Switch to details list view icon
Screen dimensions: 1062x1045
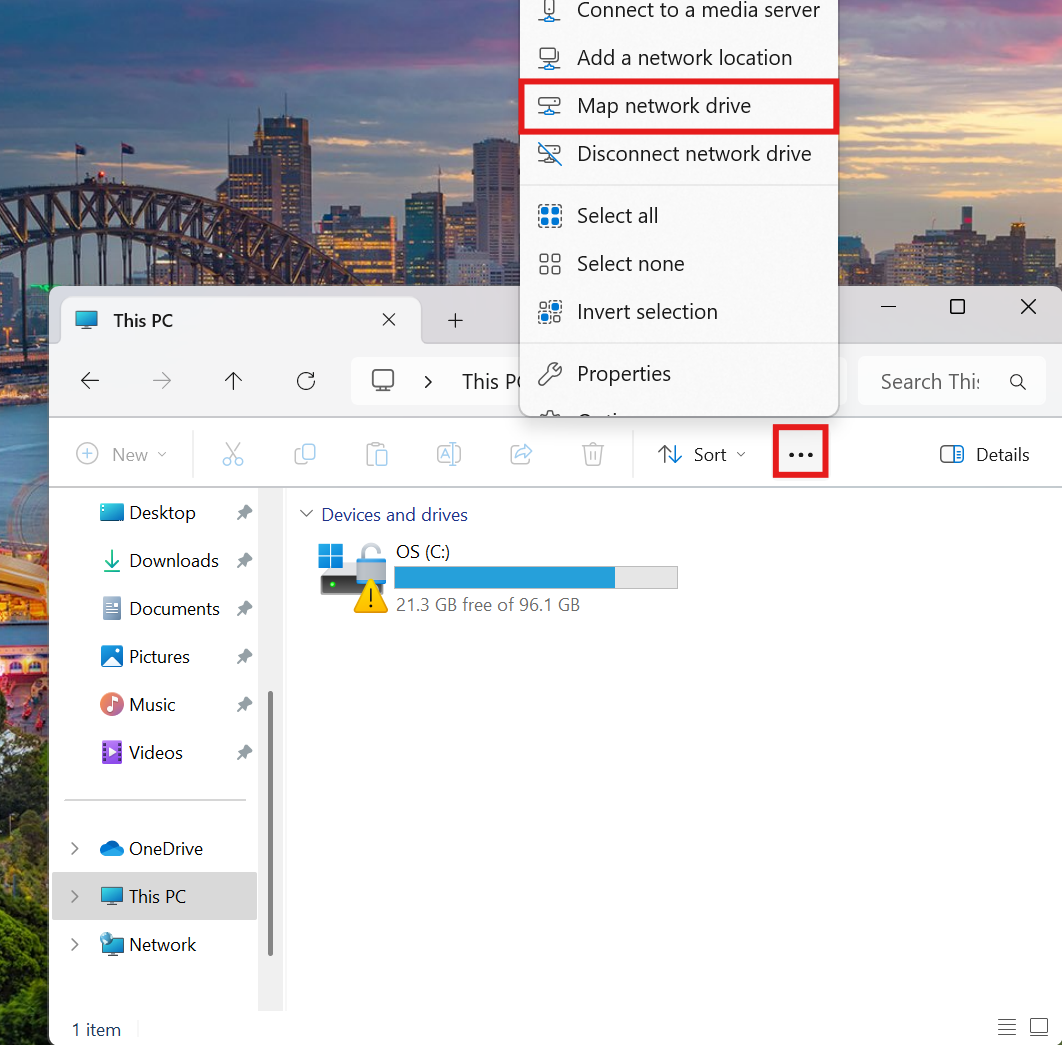pos(1006,1027)
